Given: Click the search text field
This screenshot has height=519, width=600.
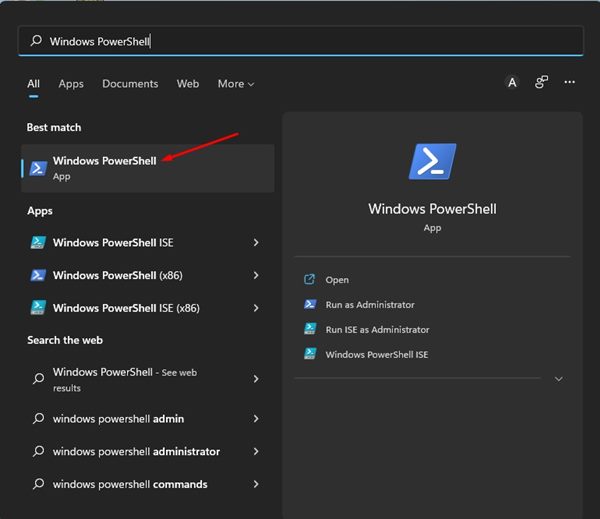Looking at the screenshot, I should [x=300, y=41].
